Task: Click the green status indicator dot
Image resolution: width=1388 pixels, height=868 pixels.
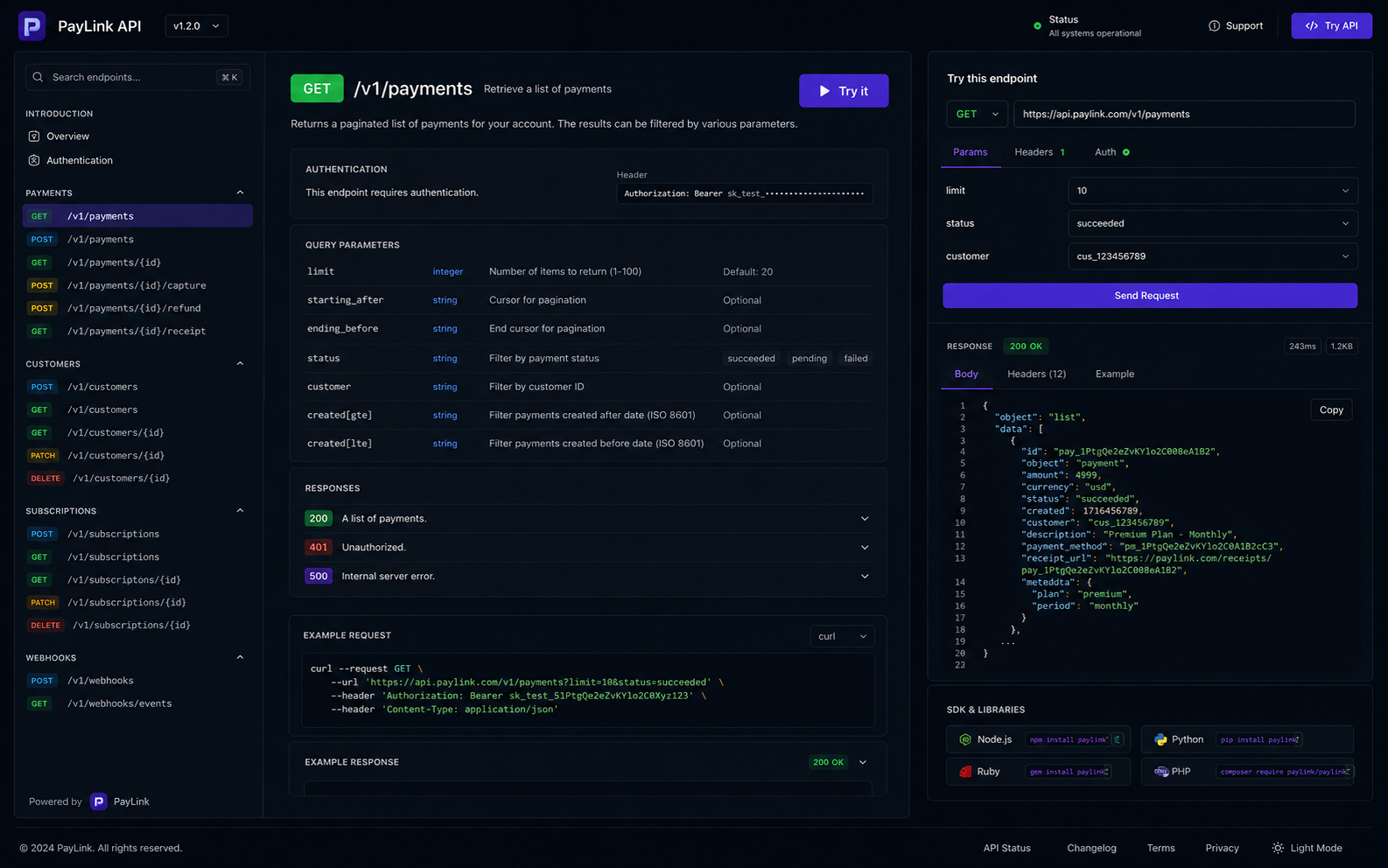Action: tap(1037, 26)
